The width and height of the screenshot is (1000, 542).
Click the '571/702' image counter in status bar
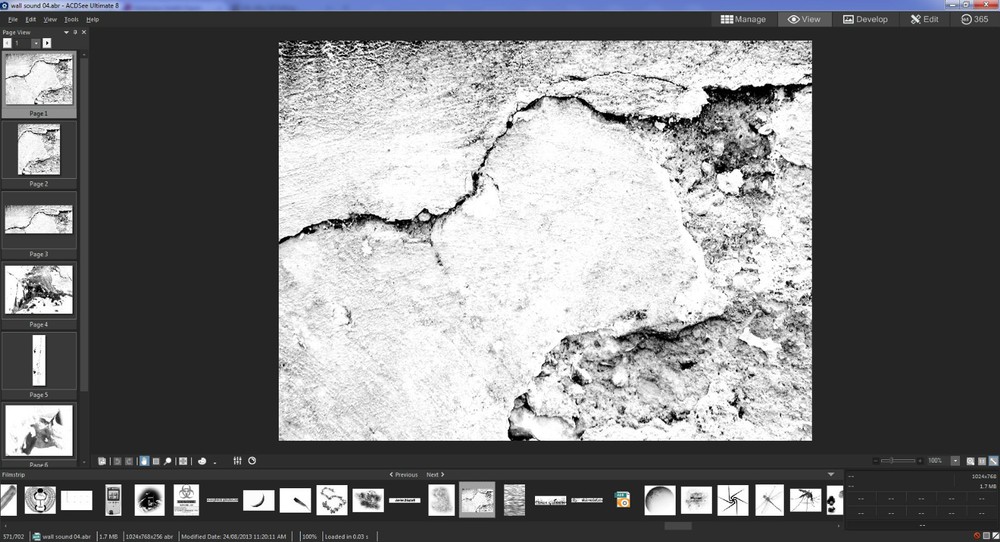13,536
